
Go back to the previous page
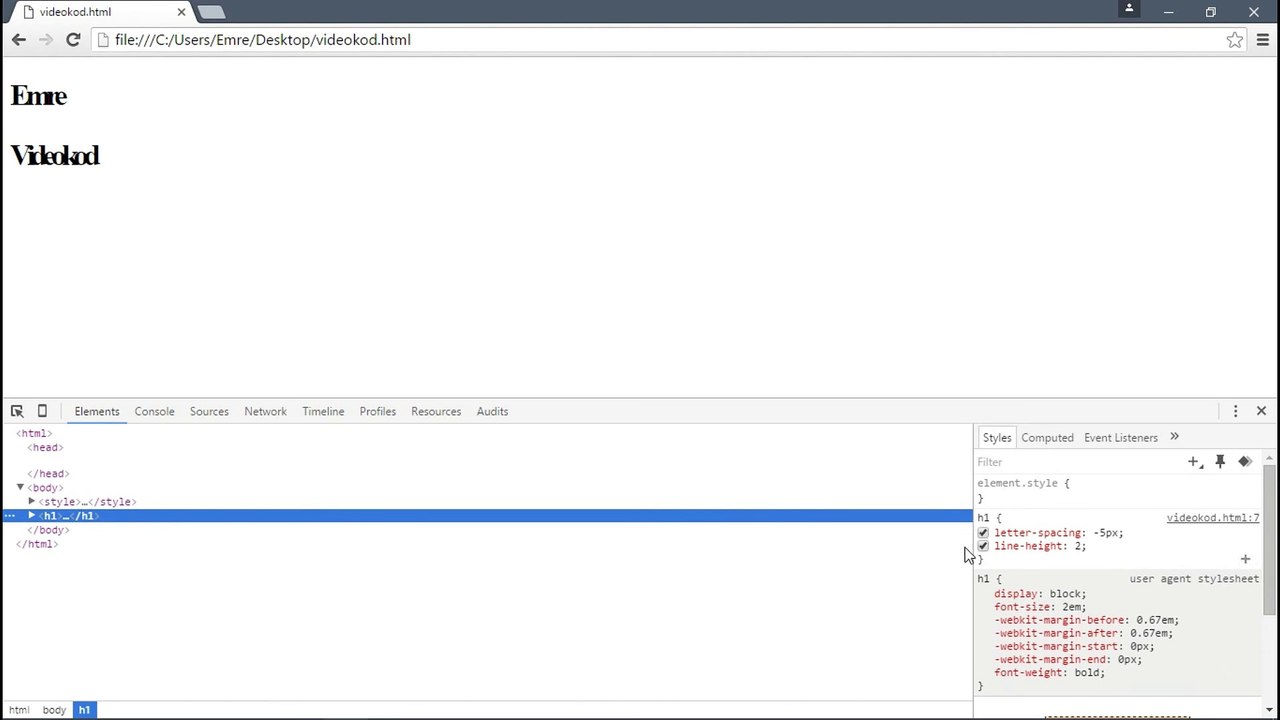19,40
